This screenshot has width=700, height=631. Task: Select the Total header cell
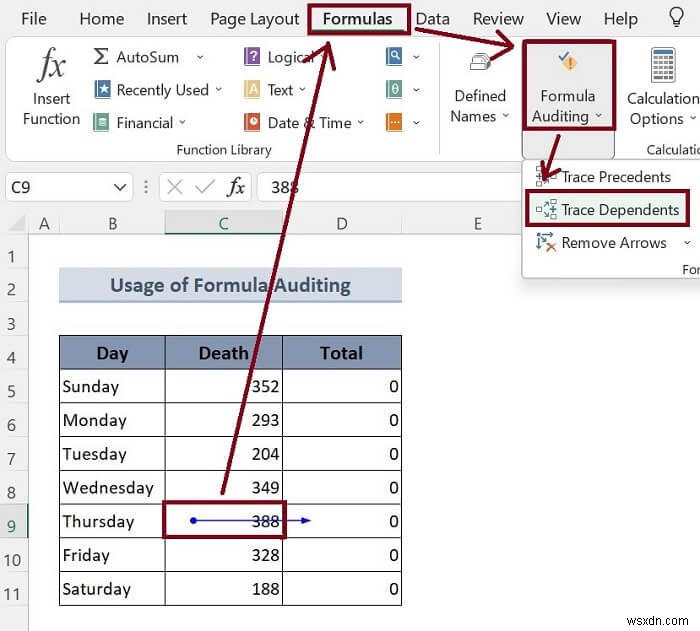point(342,353)
